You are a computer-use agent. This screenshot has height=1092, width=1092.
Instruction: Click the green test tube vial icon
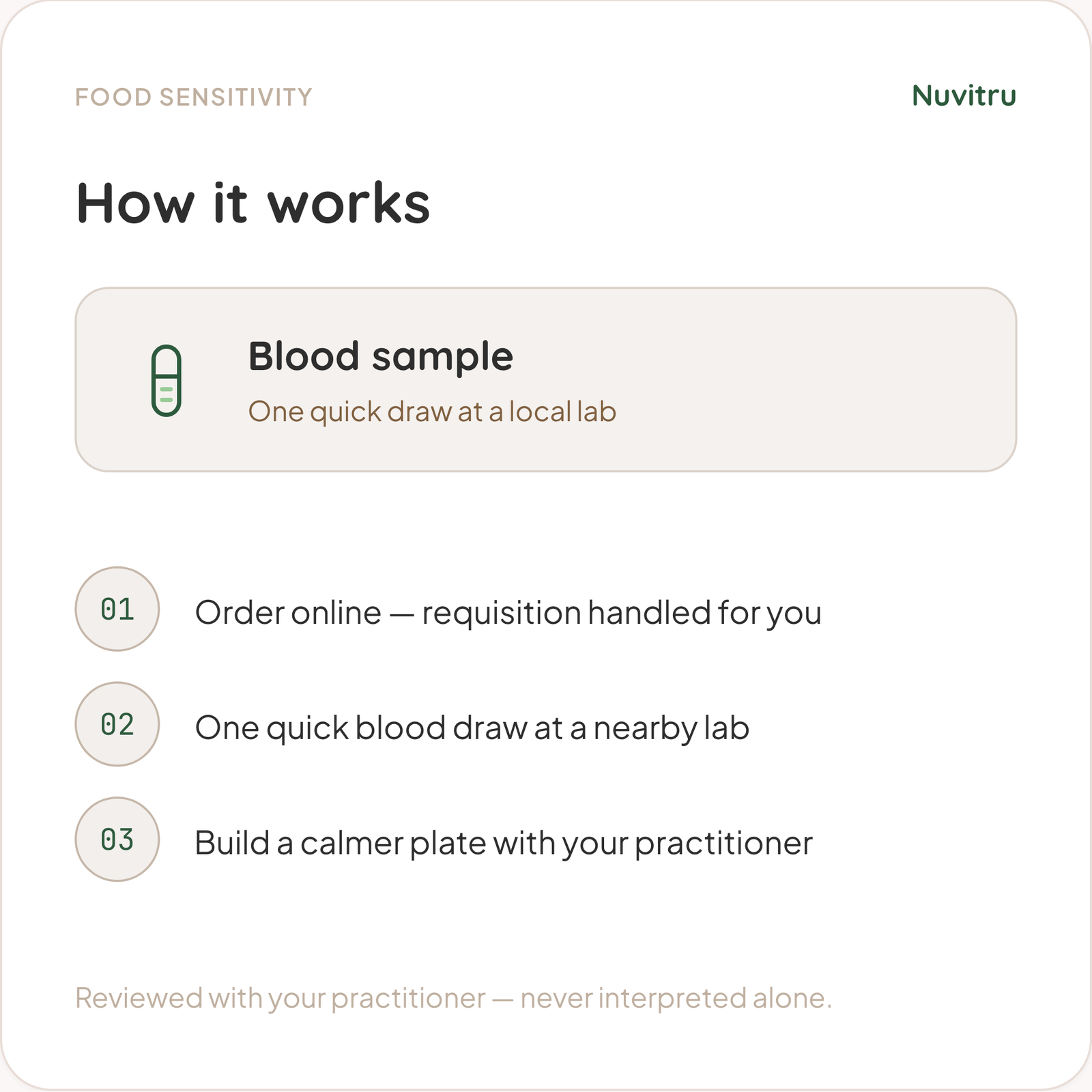(166, 380)
